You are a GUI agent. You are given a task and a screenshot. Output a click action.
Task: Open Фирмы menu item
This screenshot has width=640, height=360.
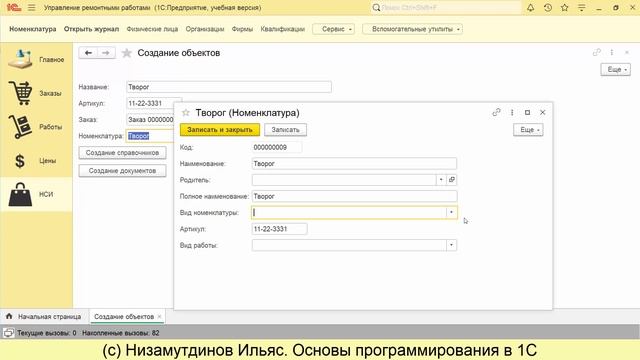click(x=242, y=29)
